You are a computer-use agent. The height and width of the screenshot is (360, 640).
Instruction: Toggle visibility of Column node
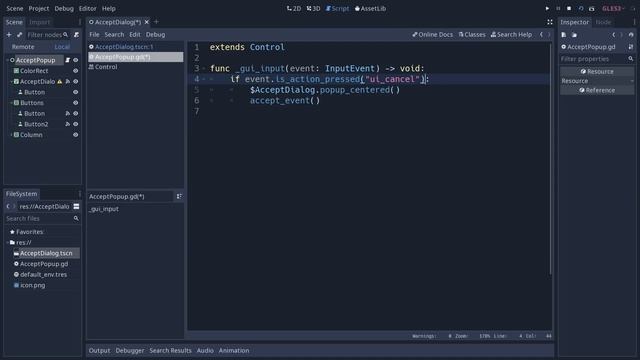(x=76, y=135)
